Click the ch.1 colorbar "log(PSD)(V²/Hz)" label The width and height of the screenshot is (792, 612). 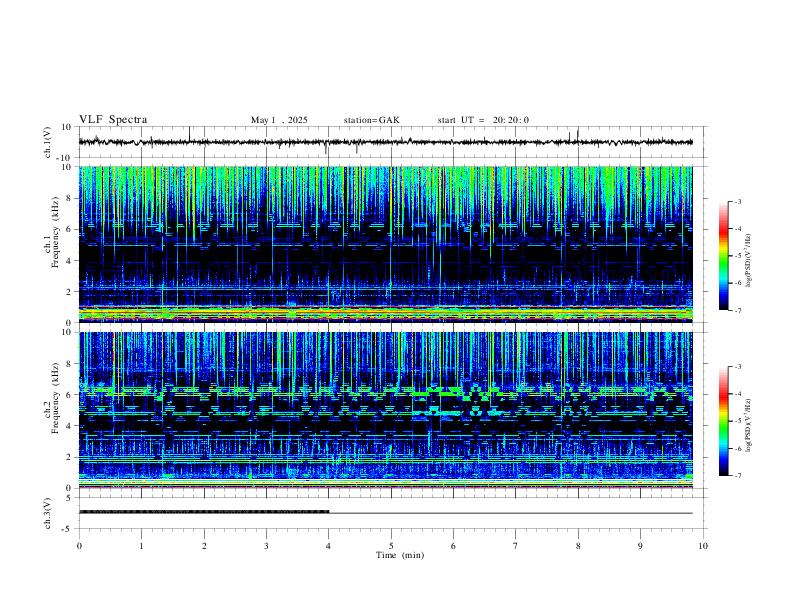748,261
